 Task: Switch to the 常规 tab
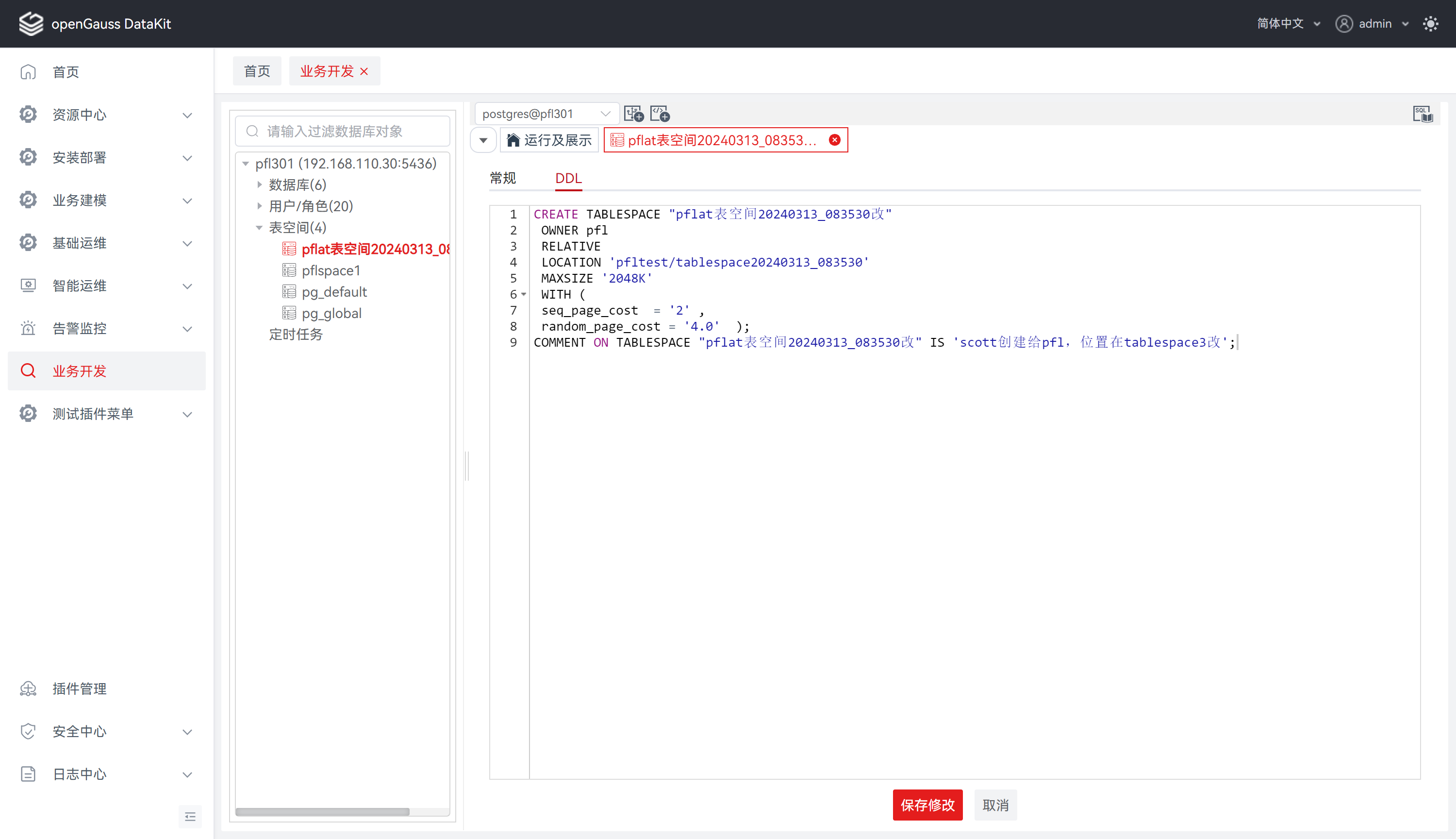click(x=503, y=178)
